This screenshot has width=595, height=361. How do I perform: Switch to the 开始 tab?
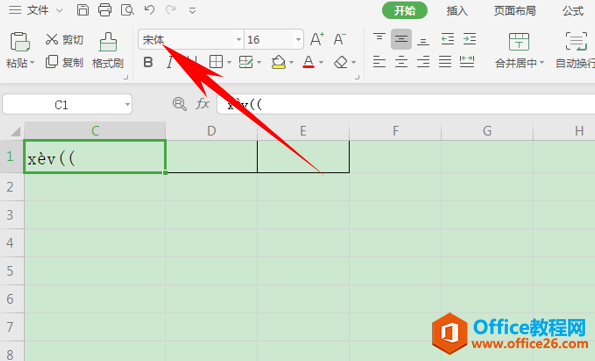pyautogui.click(x=405, y=11)
